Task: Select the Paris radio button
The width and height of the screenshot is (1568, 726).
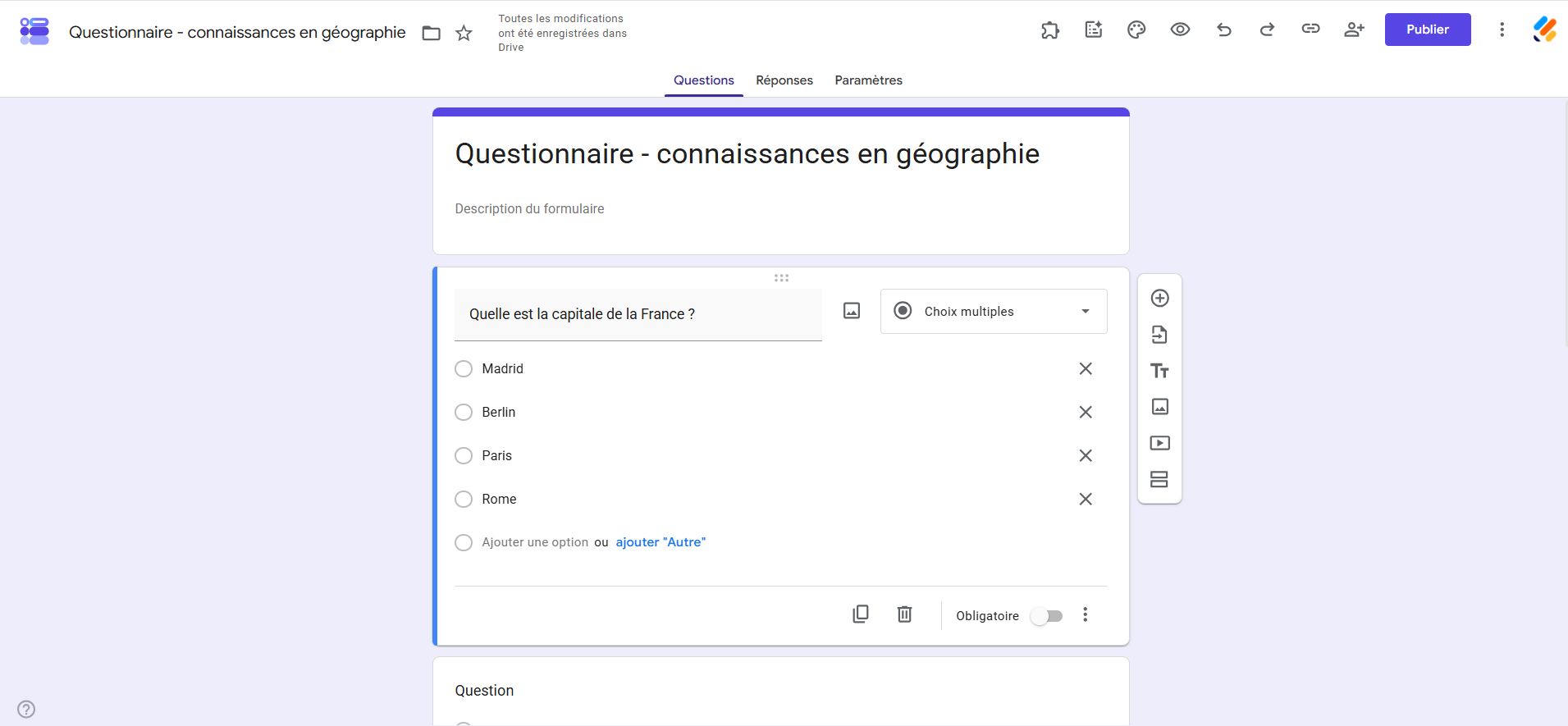Action: 464,456
